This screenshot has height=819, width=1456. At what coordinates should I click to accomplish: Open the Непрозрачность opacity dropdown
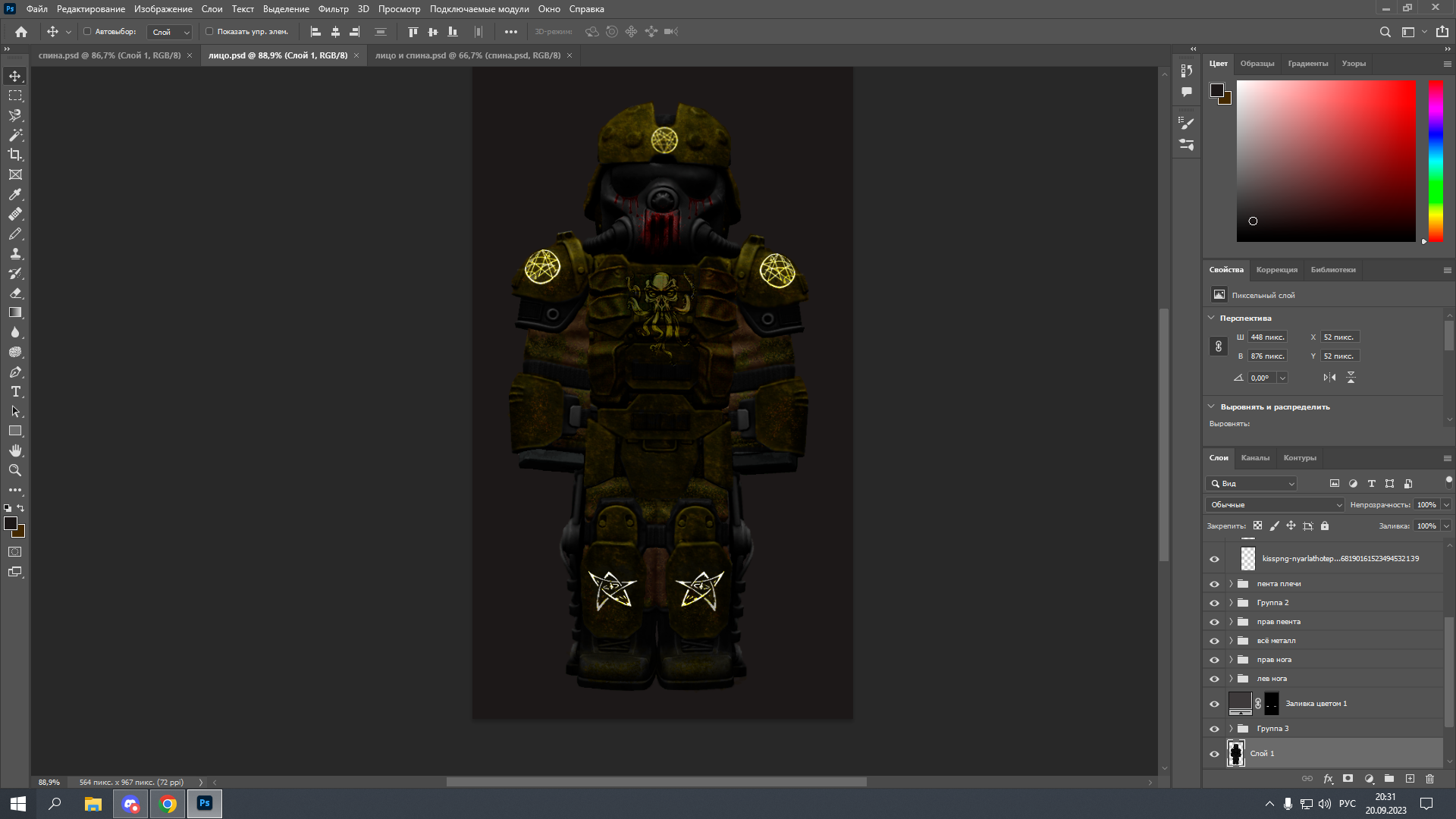(1446, 505)
